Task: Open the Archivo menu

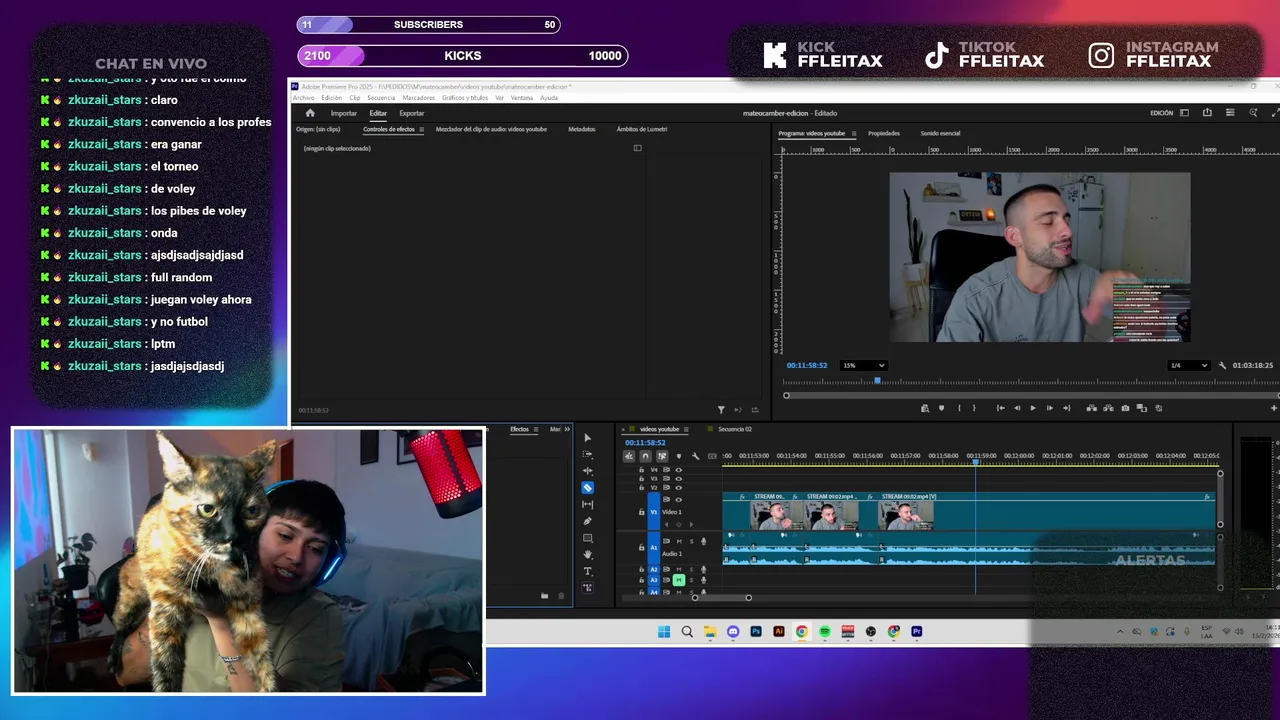Action: tap(303, 98)
